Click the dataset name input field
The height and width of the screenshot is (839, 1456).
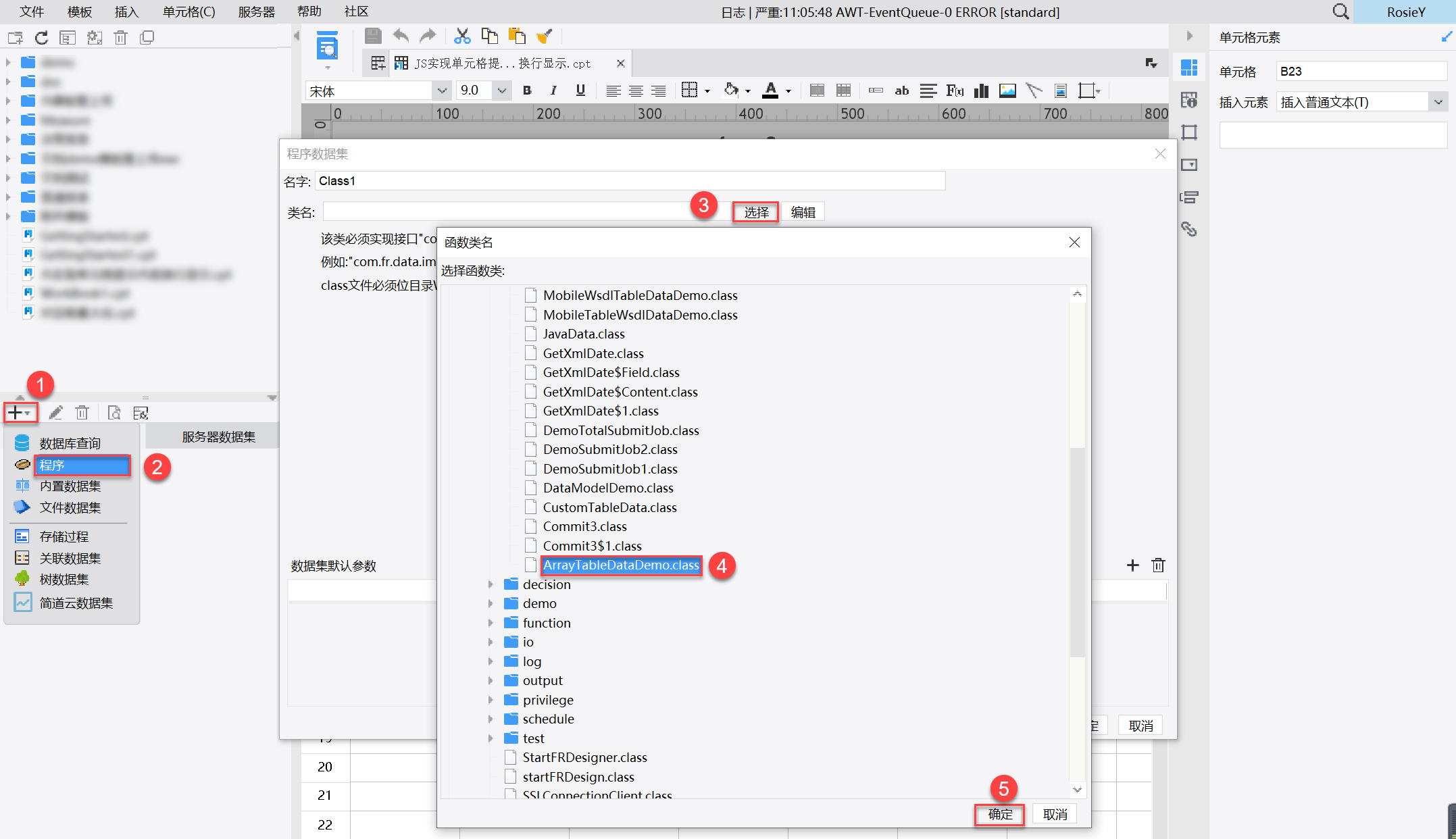tap(628, 181)
